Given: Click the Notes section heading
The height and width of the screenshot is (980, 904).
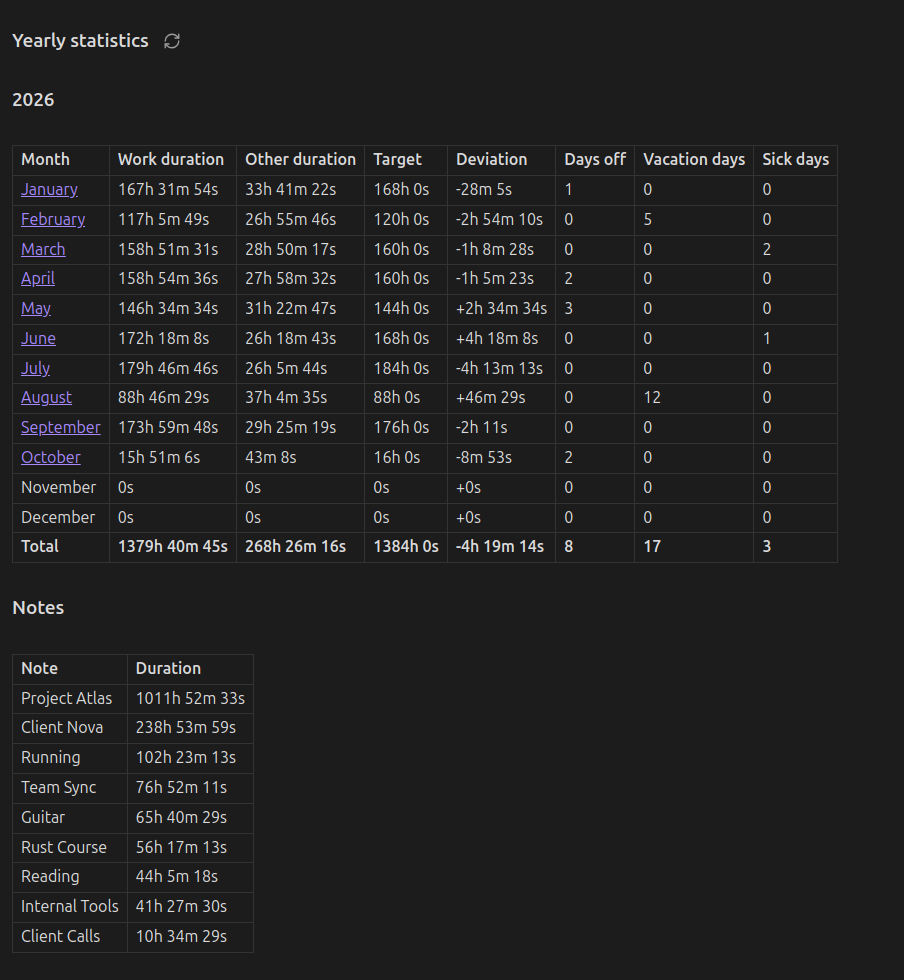Looking at the screenshot, I should [38, 608].
